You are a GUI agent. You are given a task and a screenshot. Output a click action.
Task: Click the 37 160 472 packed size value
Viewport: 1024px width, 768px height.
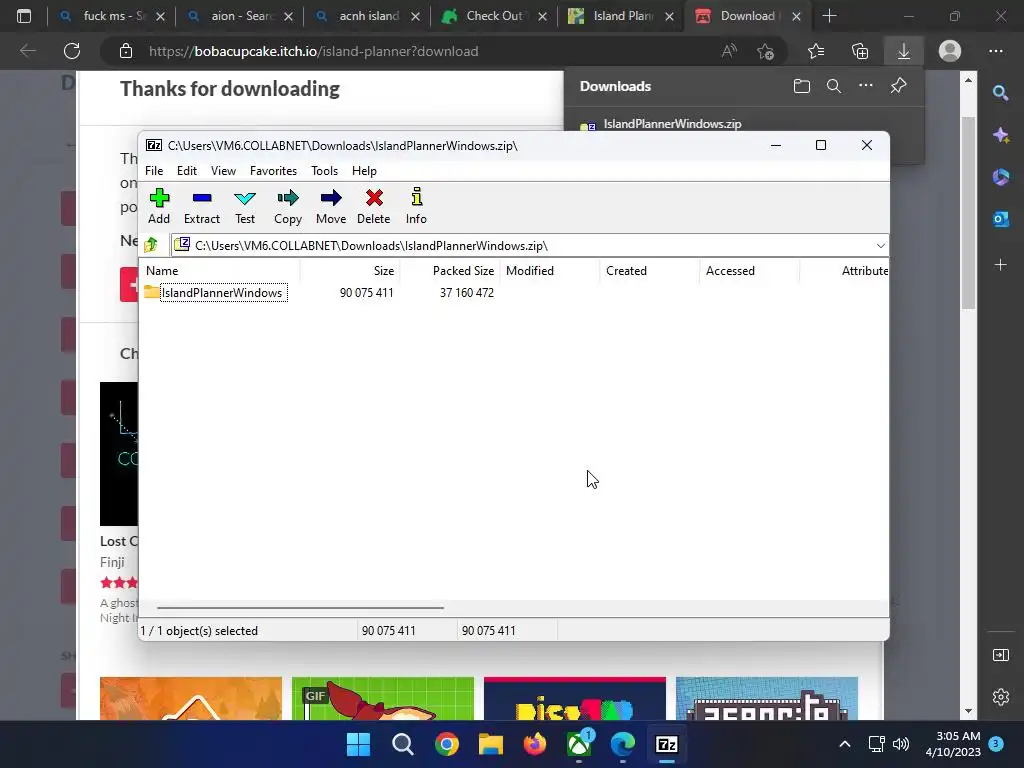click(x=466, y=293)
